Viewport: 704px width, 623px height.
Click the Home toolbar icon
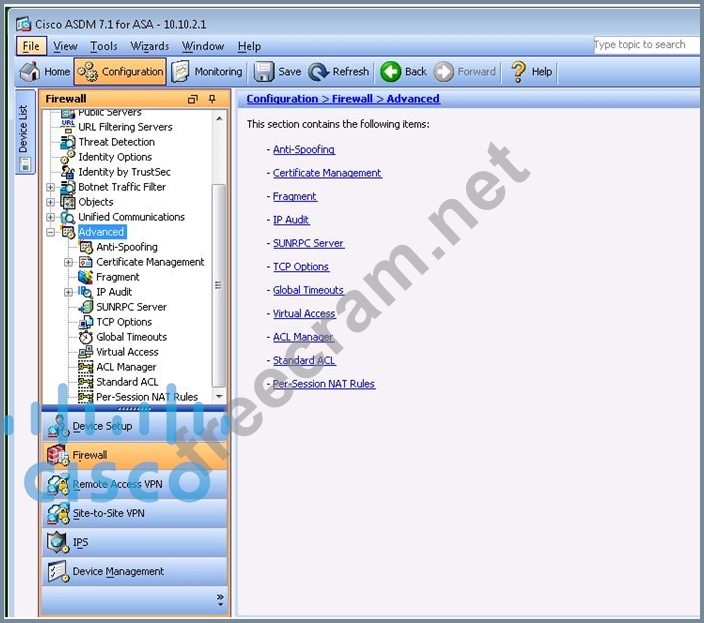(x=31, y=72)
